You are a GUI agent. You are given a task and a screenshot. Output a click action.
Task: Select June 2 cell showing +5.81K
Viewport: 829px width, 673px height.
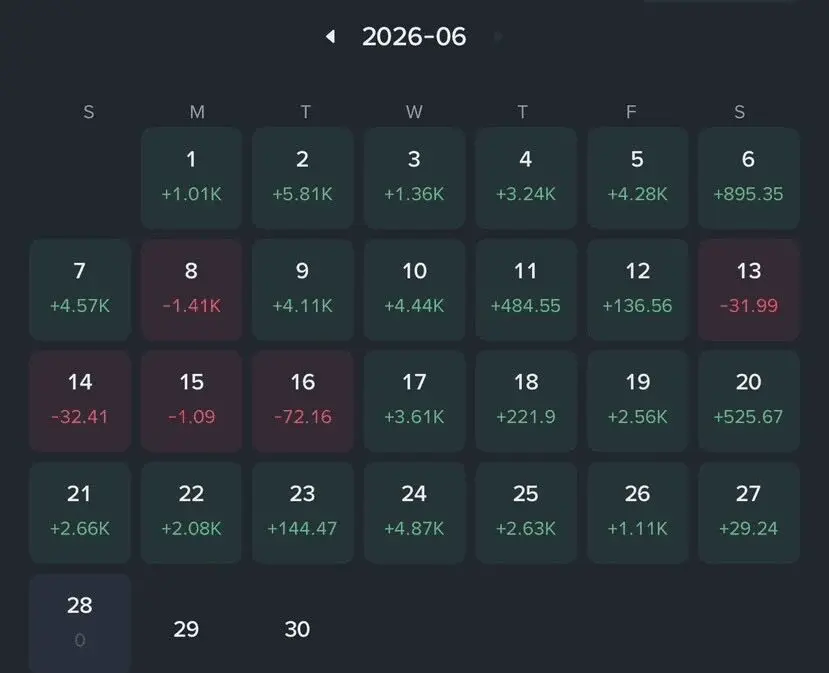302,178
